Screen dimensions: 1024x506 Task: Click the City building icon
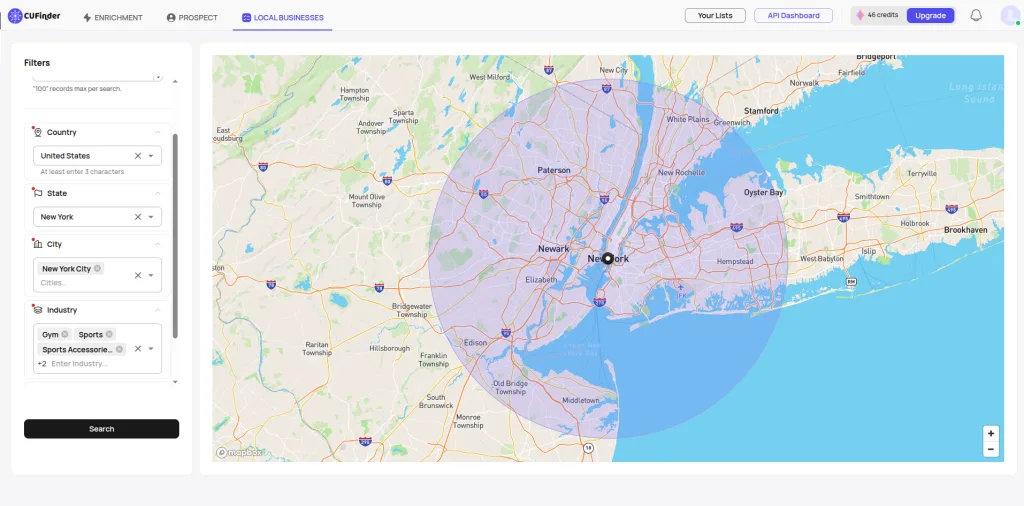click(37, 244)
